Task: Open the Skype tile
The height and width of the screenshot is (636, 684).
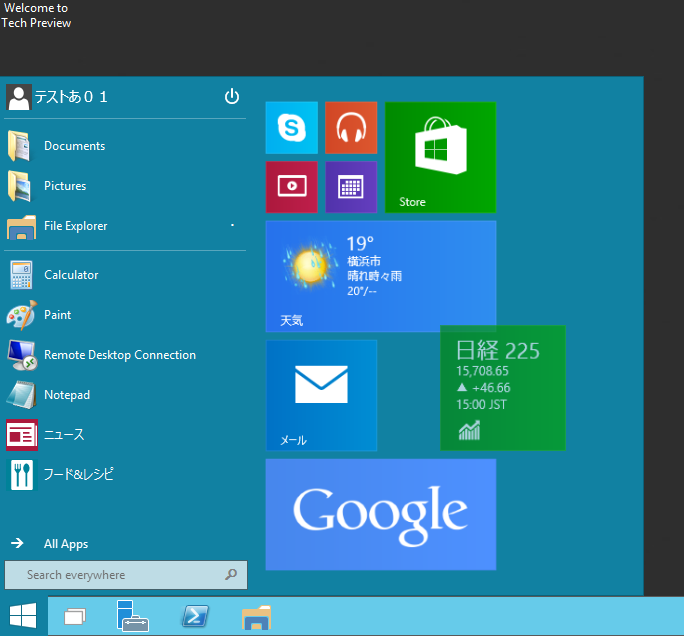Action: coord(291,128)
